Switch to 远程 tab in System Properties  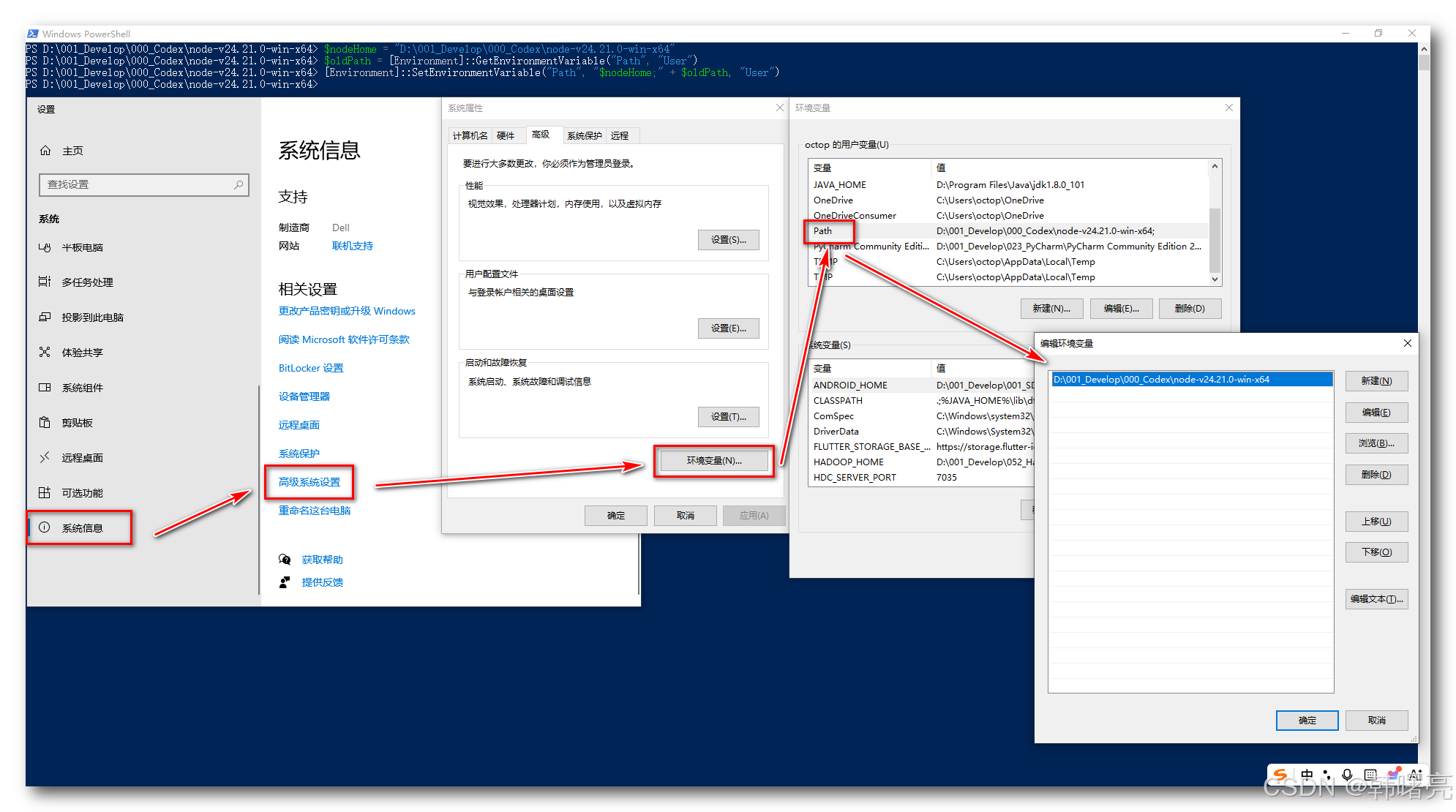(x=620, y=135)
